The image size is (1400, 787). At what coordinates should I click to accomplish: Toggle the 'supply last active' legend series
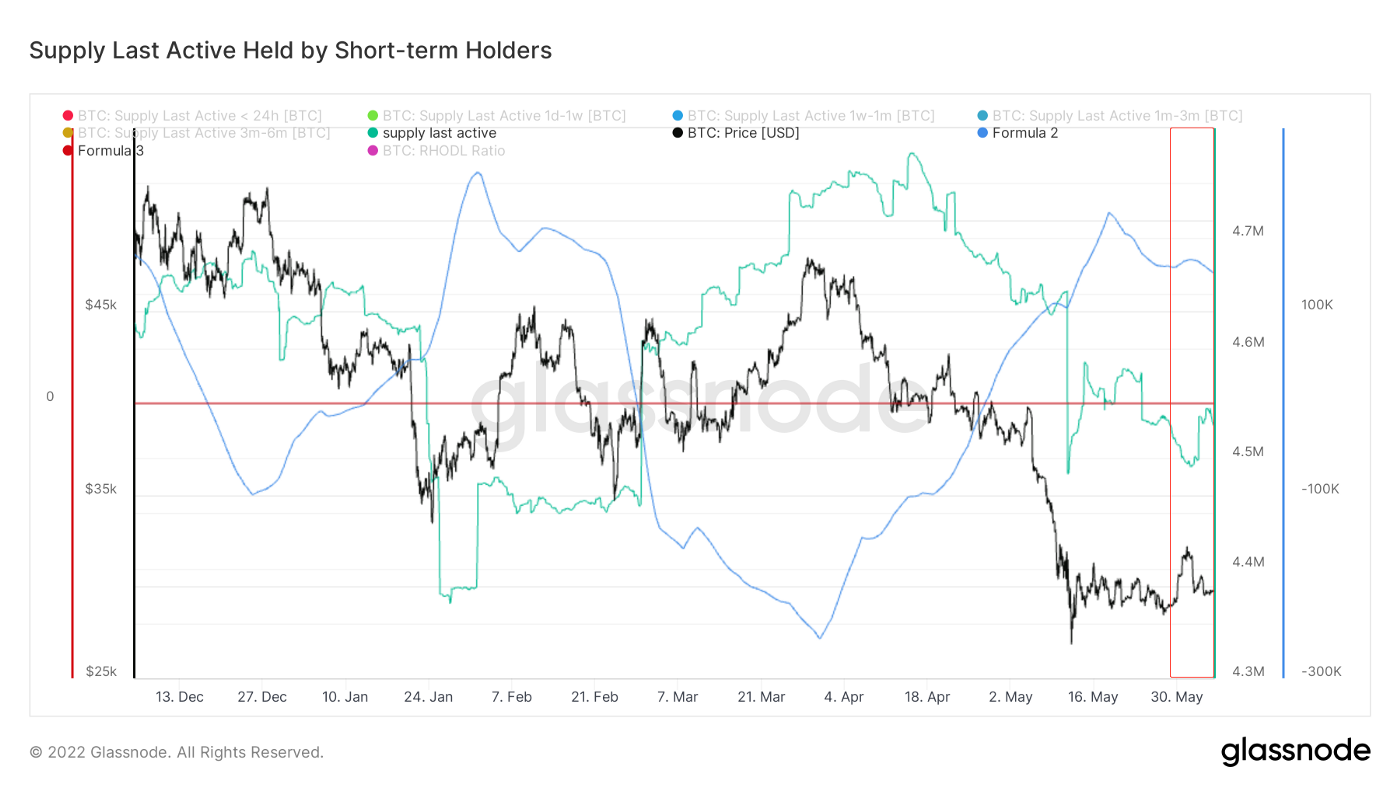[439, 133]
